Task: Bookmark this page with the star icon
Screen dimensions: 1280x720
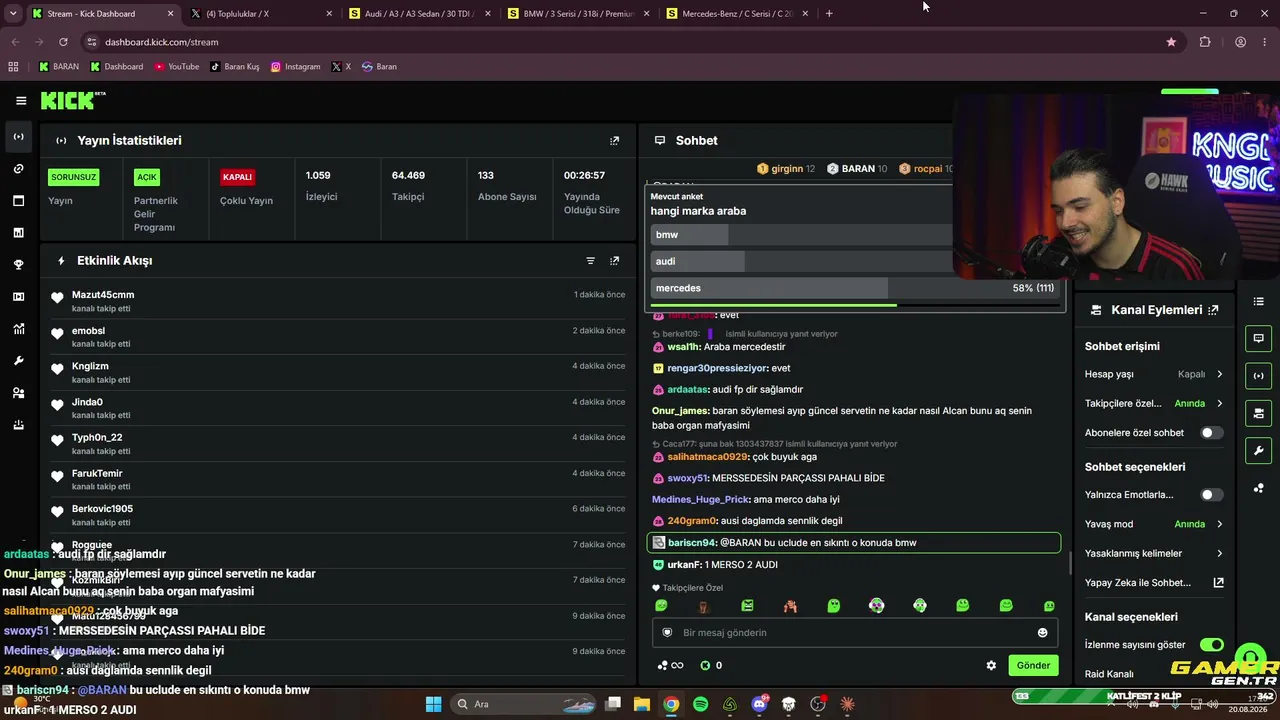Action: point(1171,42)
